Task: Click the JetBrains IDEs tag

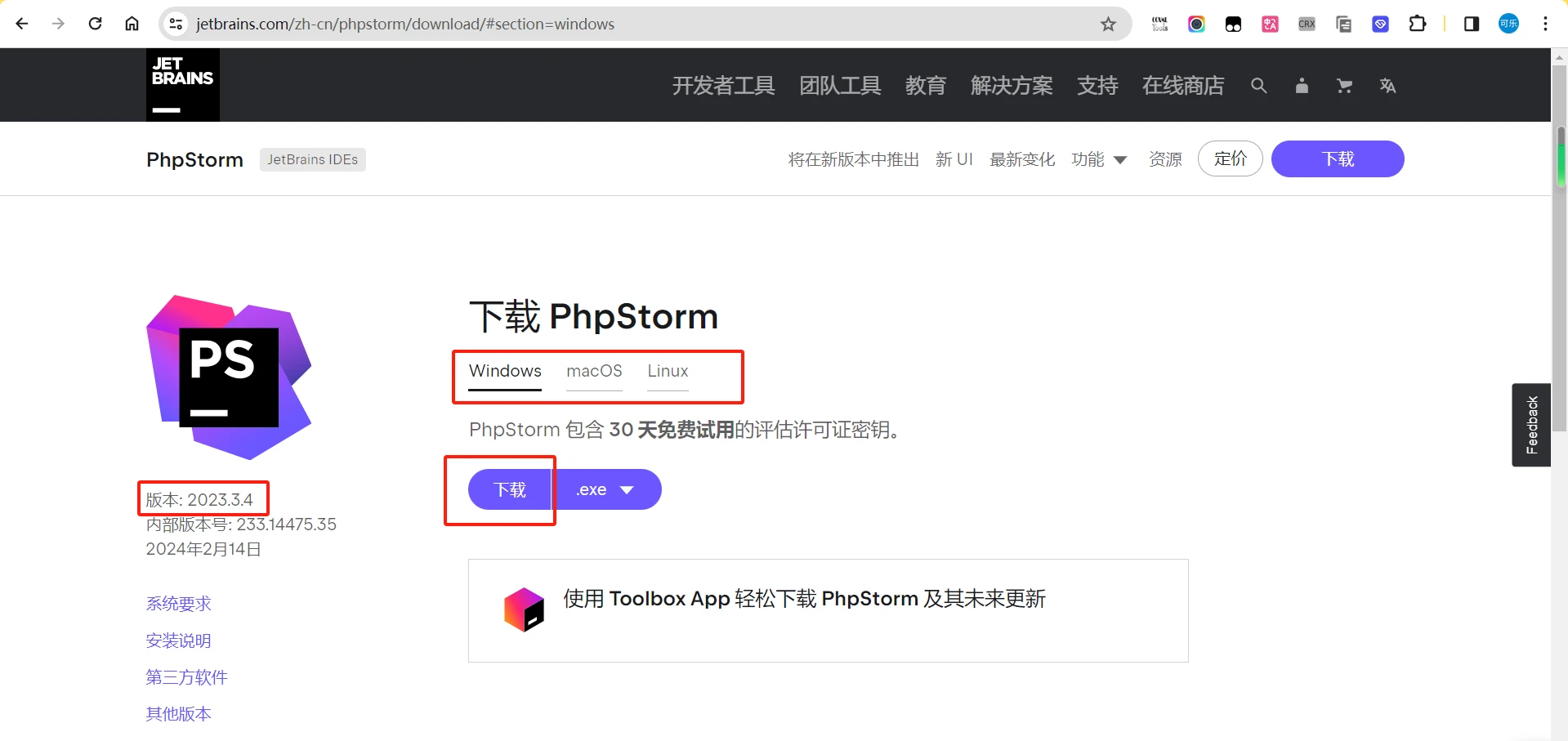Action: click(x=312, y=159)
